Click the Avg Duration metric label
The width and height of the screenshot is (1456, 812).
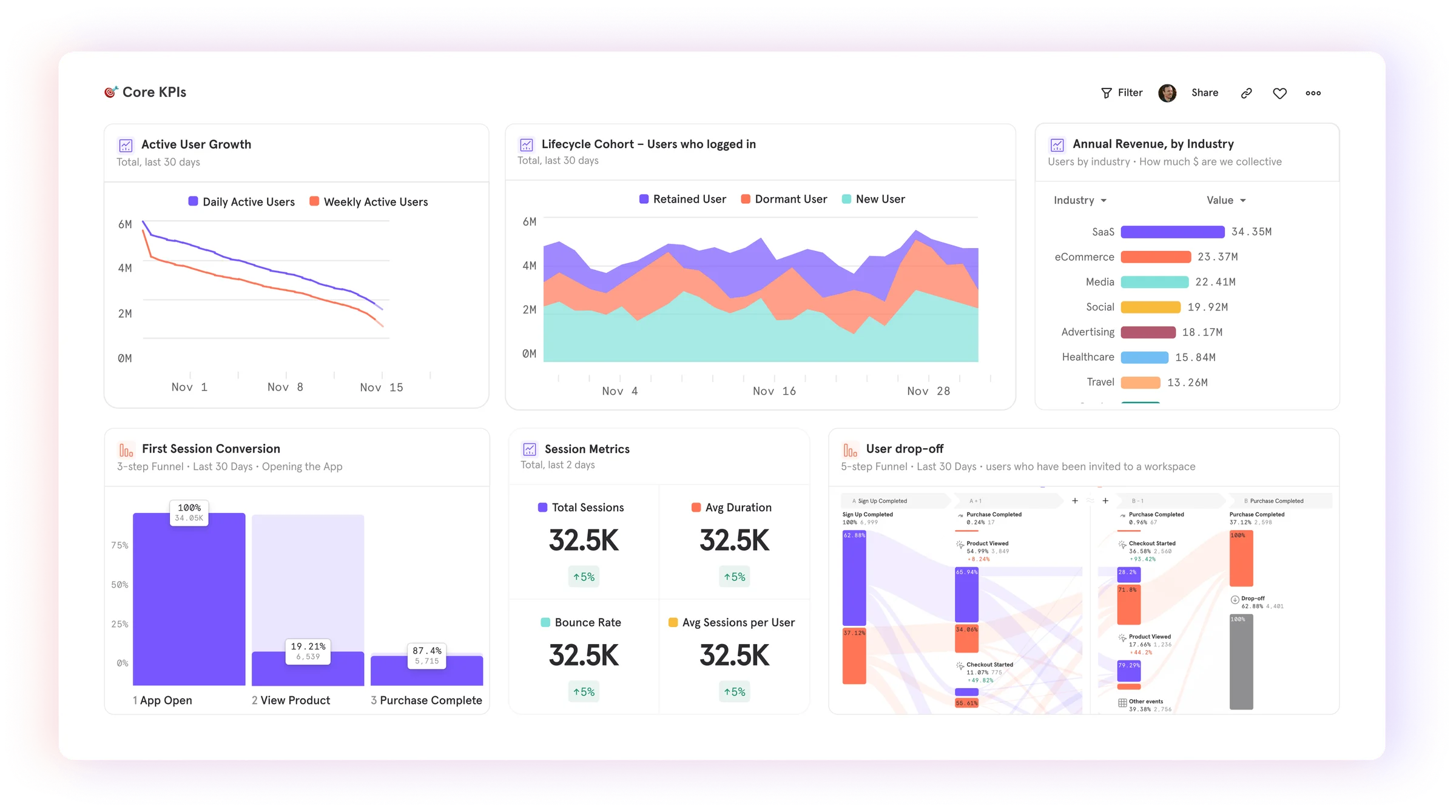pos(731,508)
